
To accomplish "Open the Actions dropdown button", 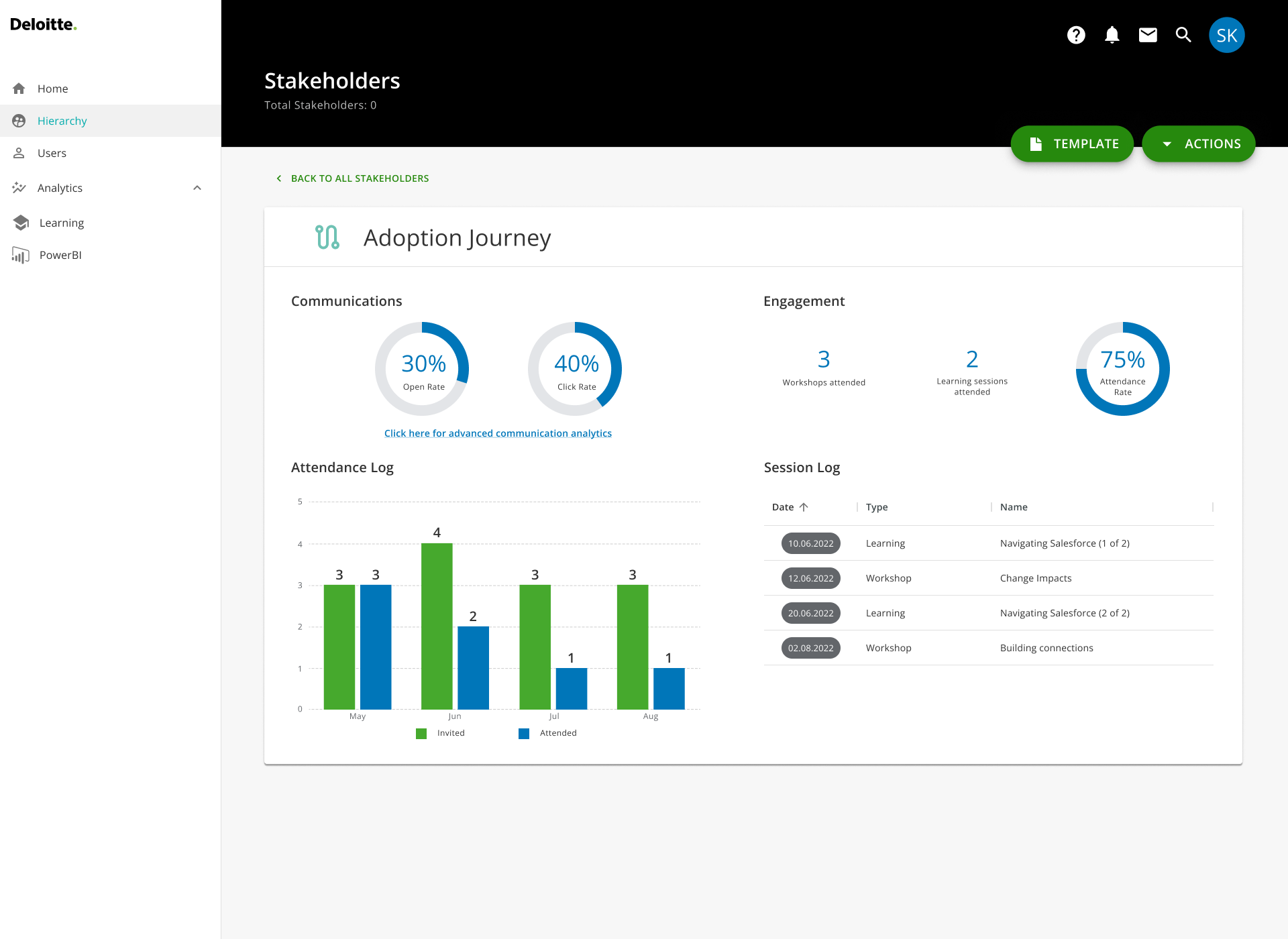I will (1198, 144).
